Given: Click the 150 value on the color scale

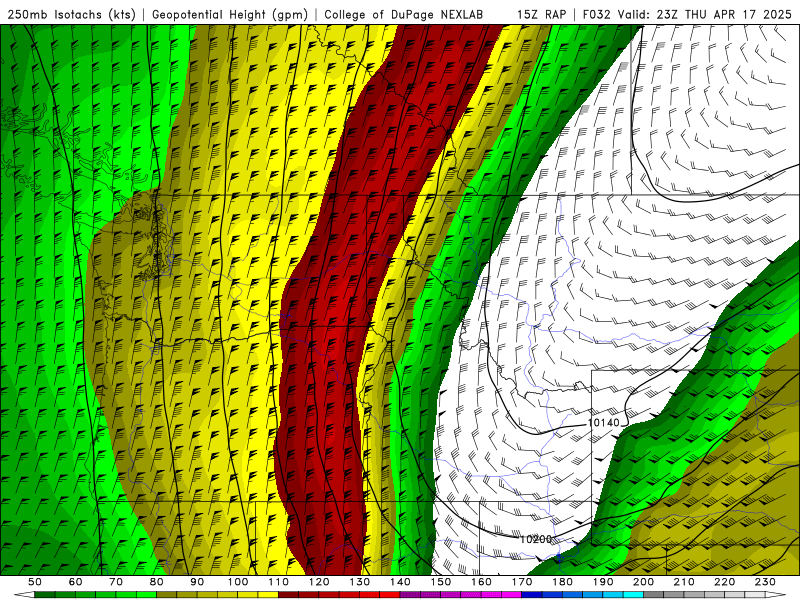Looking at the screenshot, I should coord(441,582).
